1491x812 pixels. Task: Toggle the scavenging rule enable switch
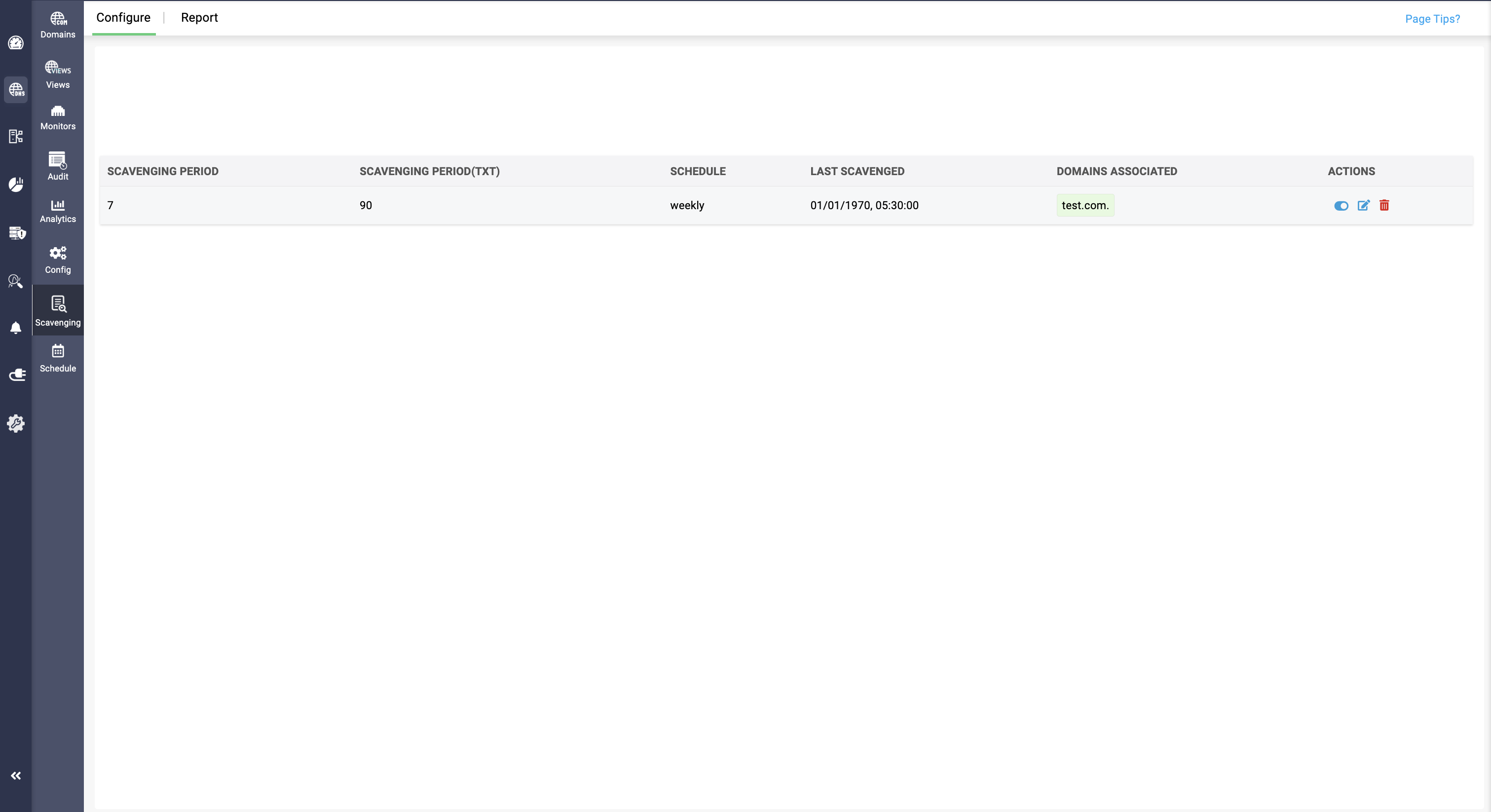(x=1341, y=205)
